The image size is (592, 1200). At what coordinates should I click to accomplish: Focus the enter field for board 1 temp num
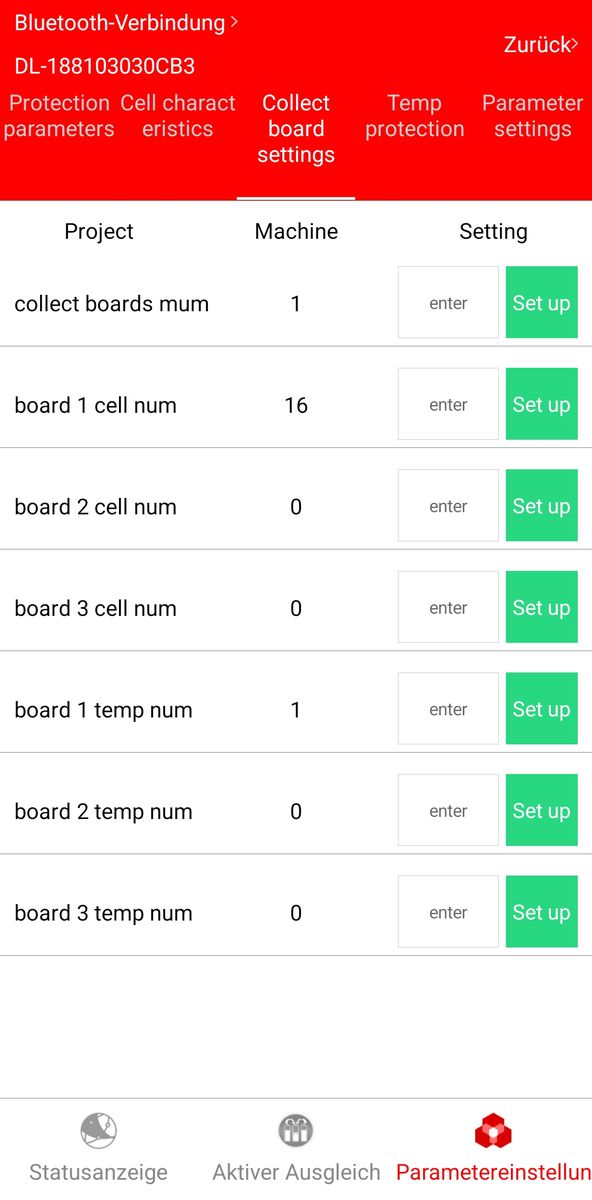click(x=448, y=708)
